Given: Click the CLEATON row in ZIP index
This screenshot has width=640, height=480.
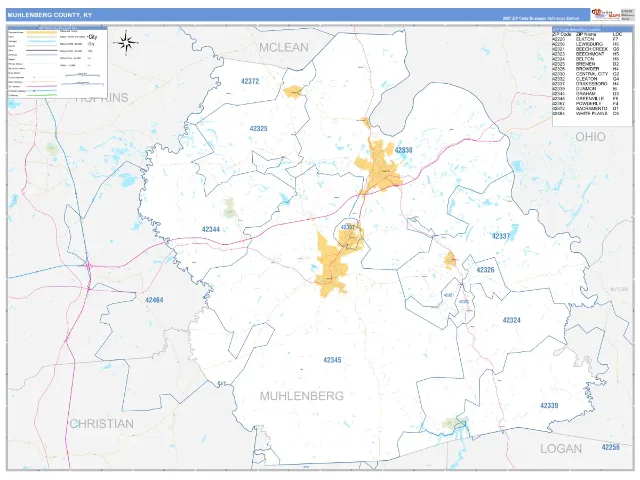Looking at the screenshot, I should coord(586,79).
